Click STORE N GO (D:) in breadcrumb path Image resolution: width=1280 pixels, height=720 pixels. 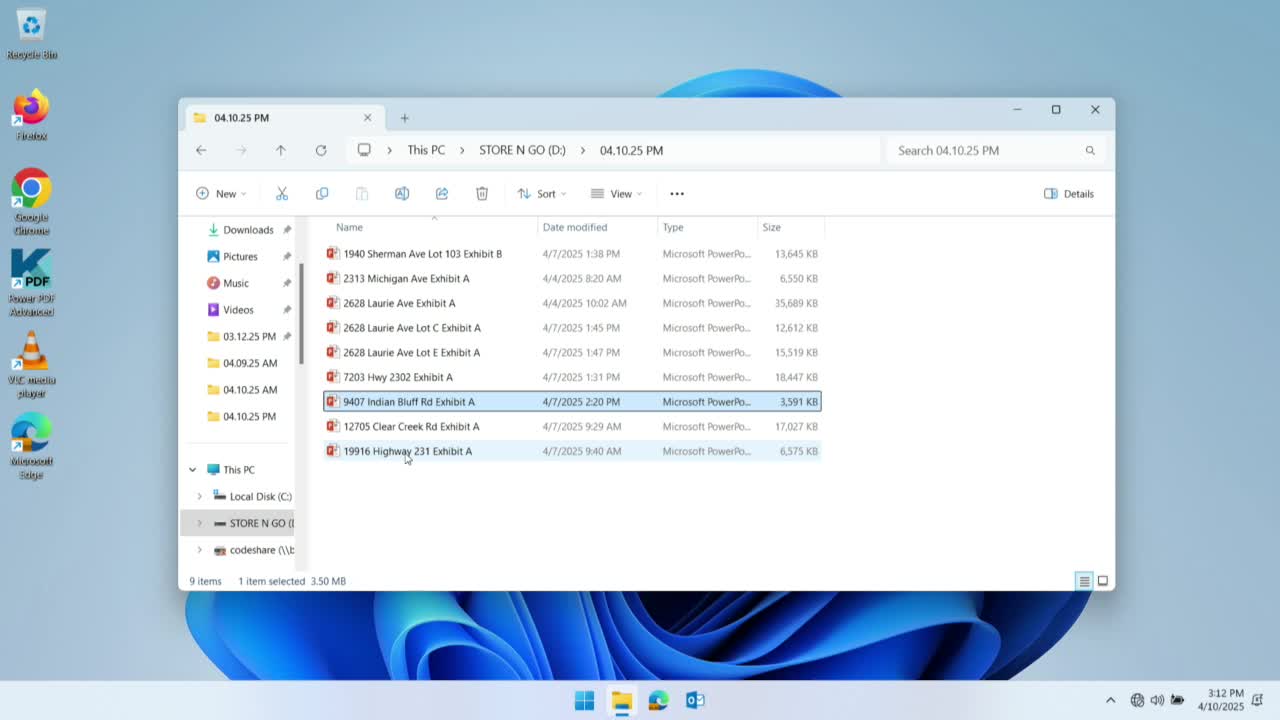coord(522,150)
